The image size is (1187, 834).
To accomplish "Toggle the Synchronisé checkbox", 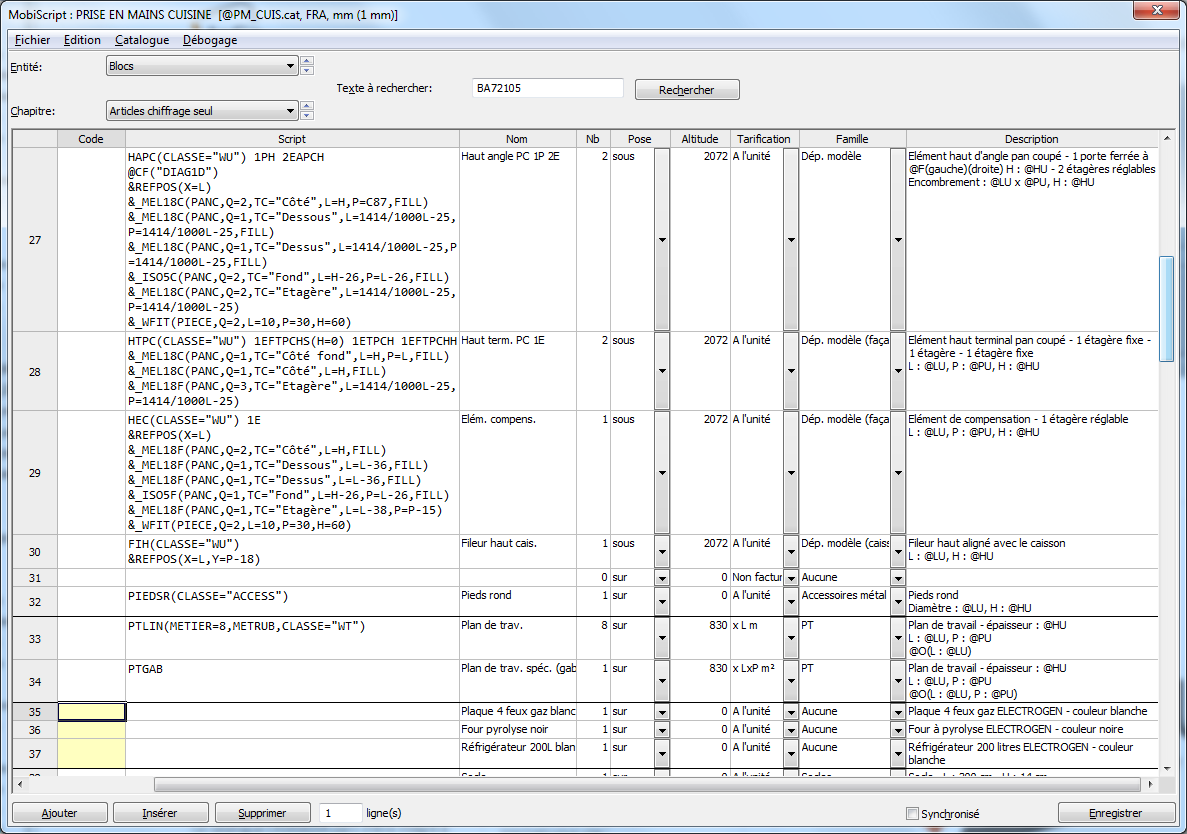I will 912,814.
